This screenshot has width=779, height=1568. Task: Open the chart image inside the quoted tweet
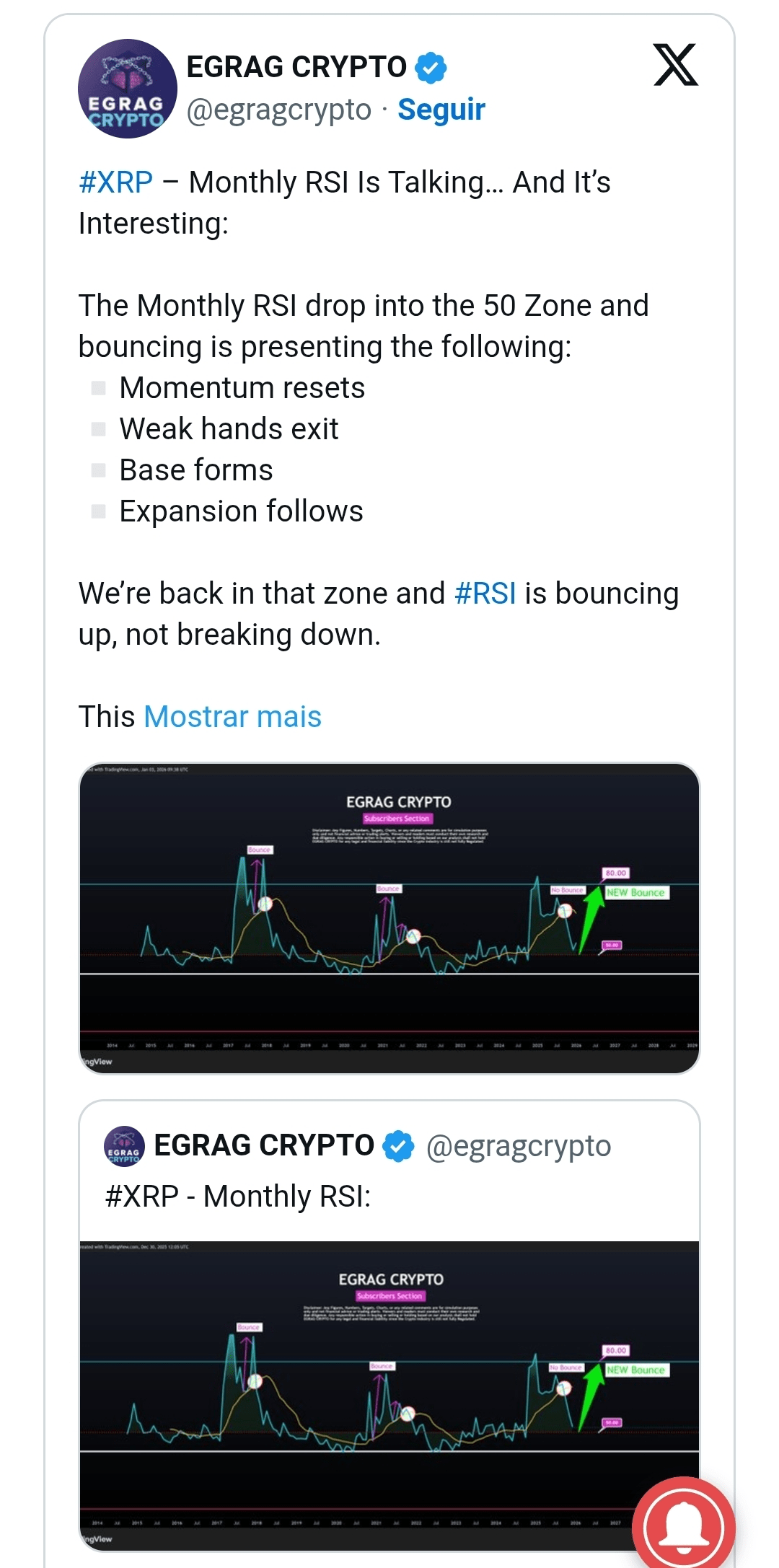tap(389, 1392)
